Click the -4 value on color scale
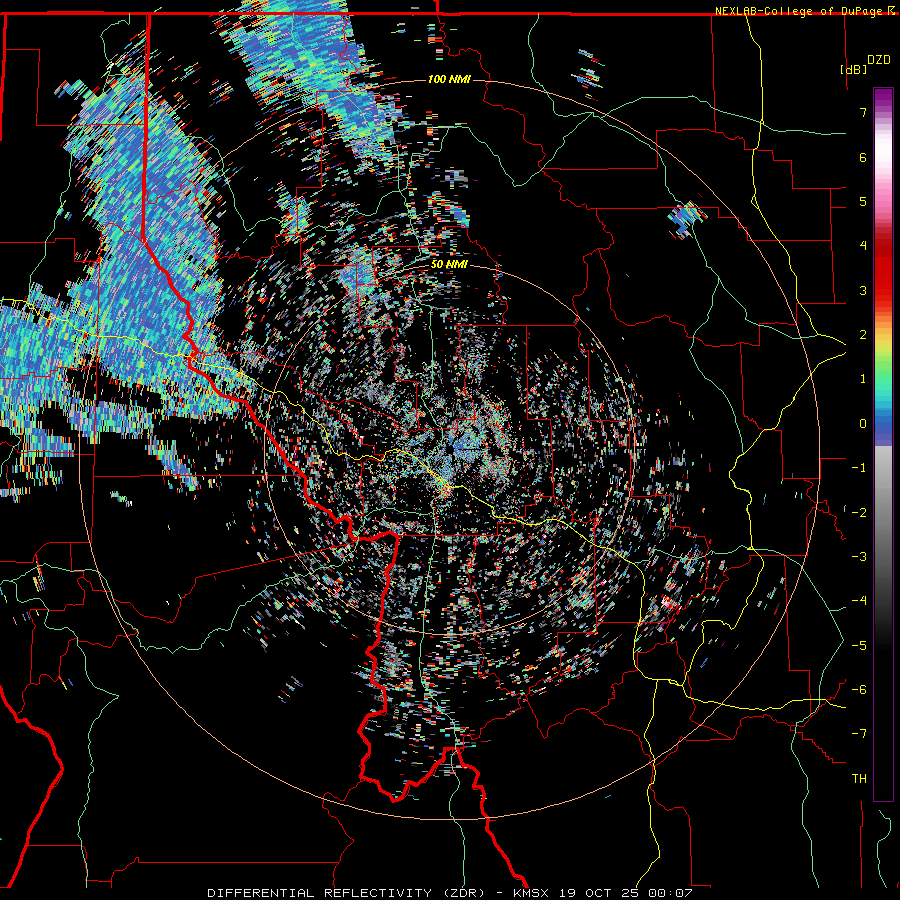Screen dimensions: 900x900 tap(859, 601)
